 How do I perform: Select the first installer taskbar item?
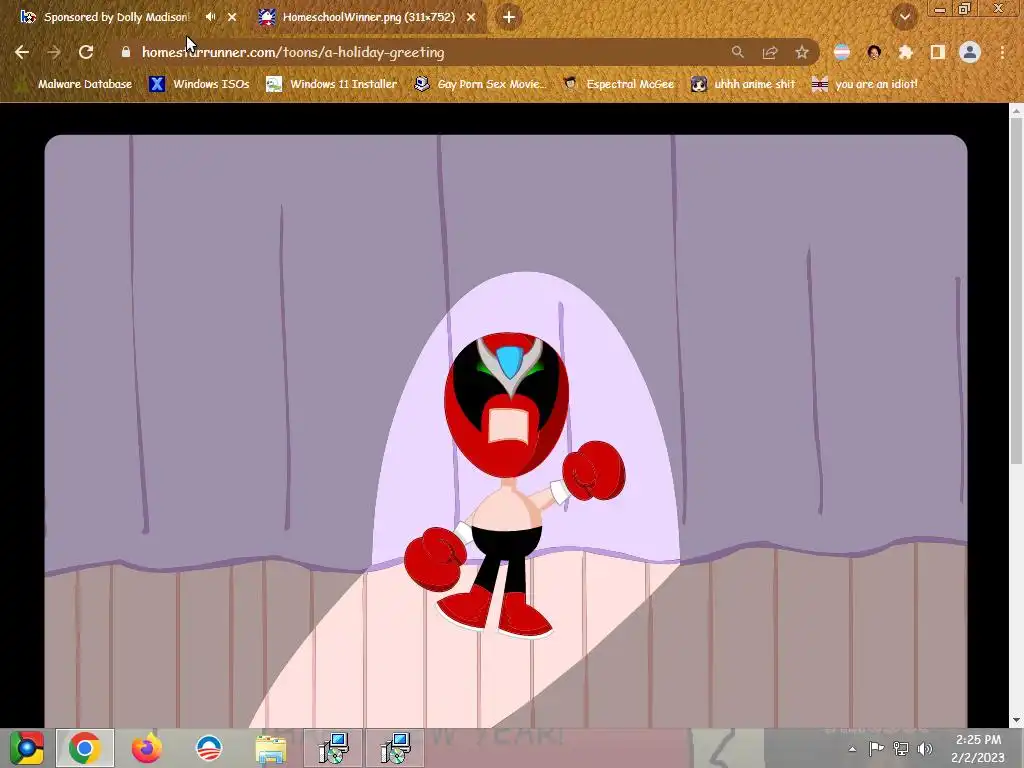coord(333,748)
